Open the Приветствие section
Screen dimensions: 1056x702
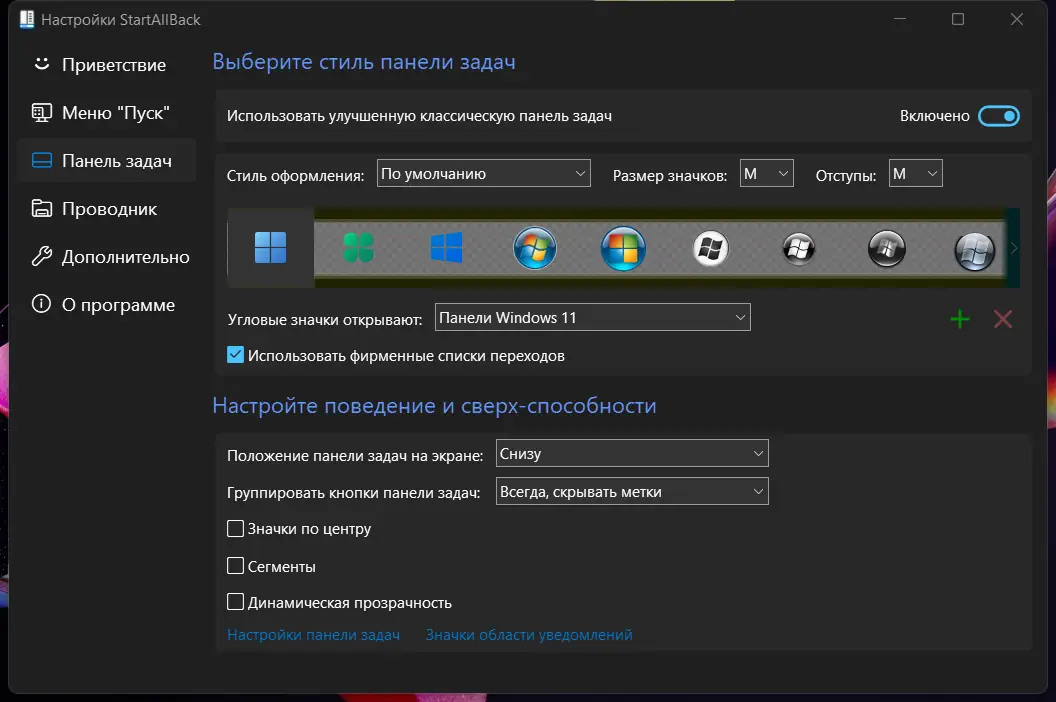(x=106, y=65)
